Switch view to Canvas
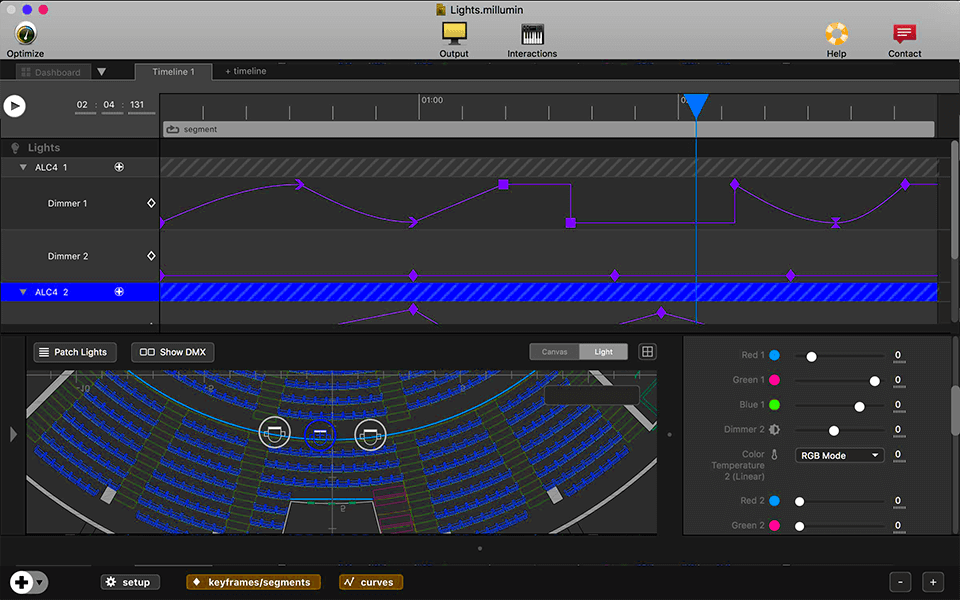 (554, 352)
